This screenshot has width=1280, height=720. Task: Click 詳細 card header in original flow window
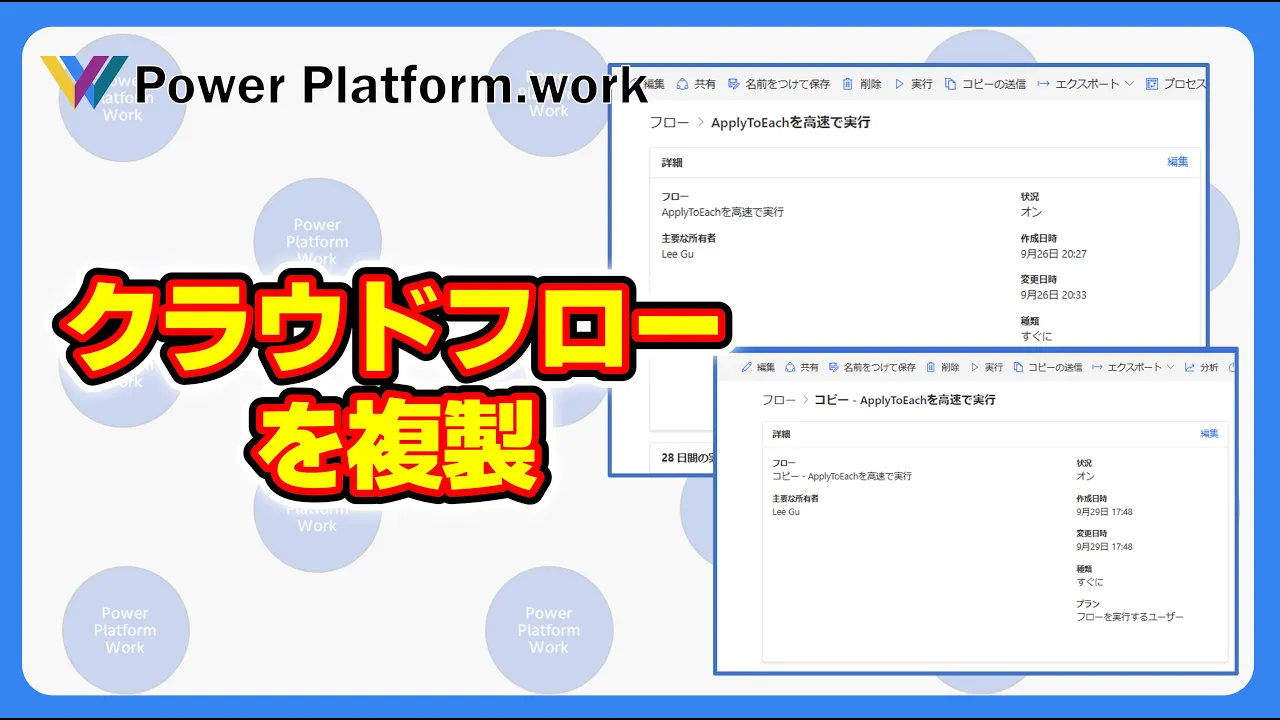(672, 162)
